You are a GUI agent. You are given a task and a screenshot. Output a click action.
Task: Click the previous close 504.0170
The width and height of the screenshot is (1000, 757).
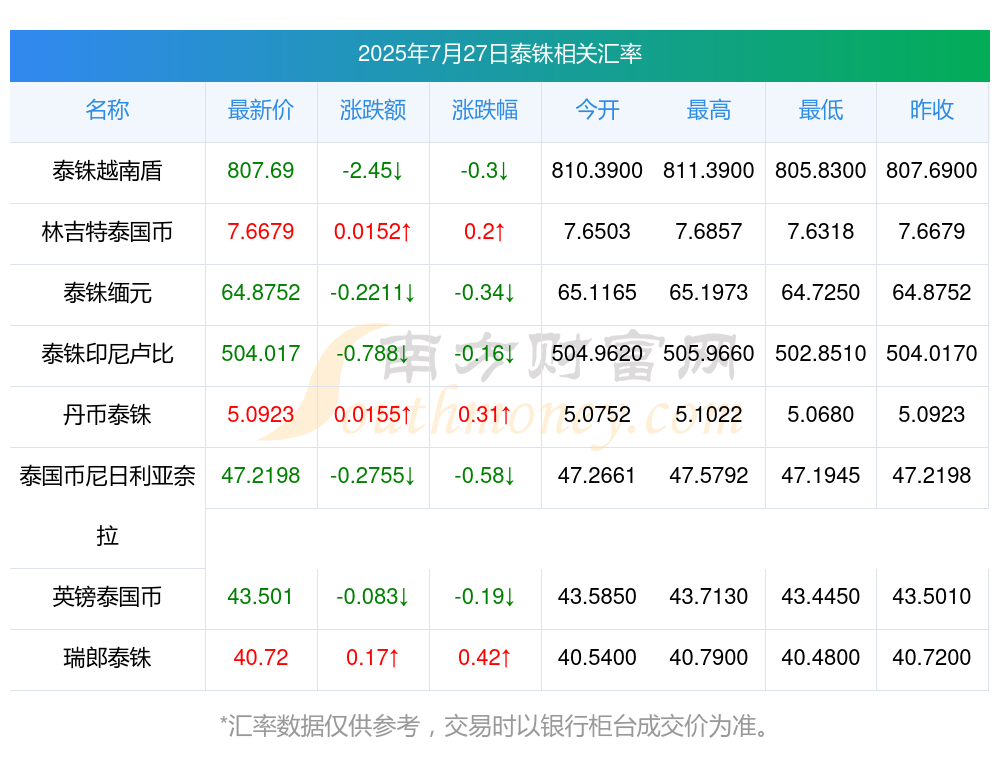[x=932, y=353]
